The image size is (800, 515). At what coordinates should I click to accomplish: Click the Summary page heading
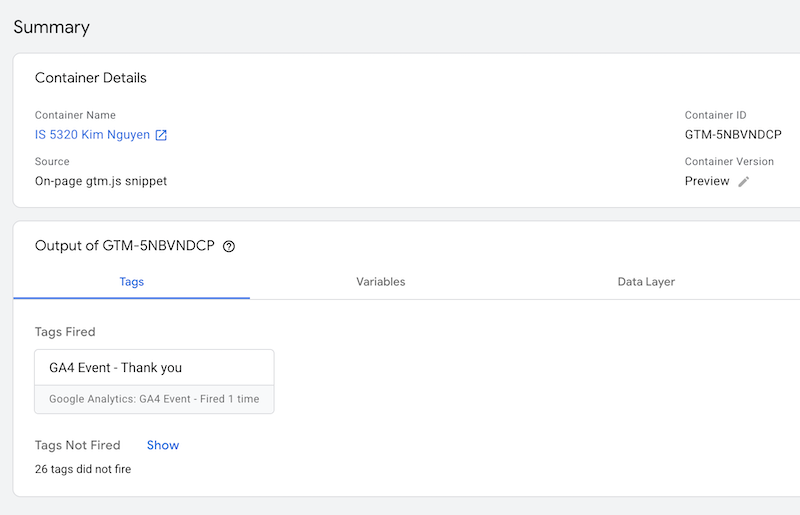51,27
